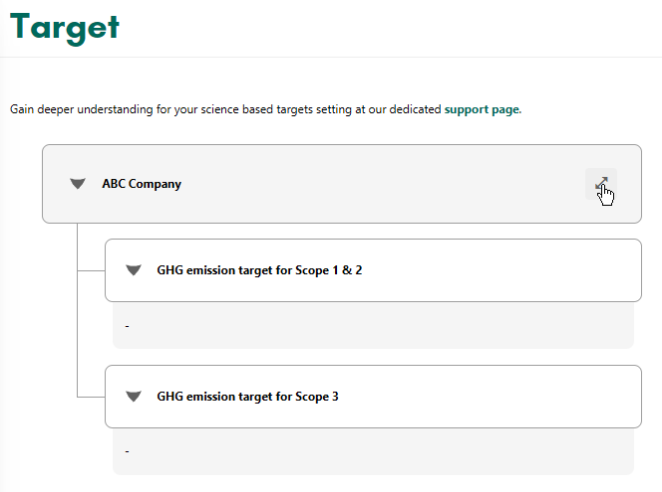Click the tree connector line to Scope 1 & 2
The image size is (662, 492).
click(91, 271)
